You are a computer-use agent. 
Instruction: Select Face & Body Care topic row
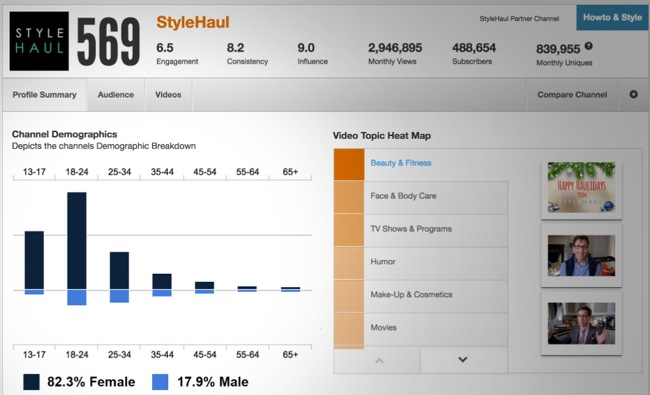(421, 196)
